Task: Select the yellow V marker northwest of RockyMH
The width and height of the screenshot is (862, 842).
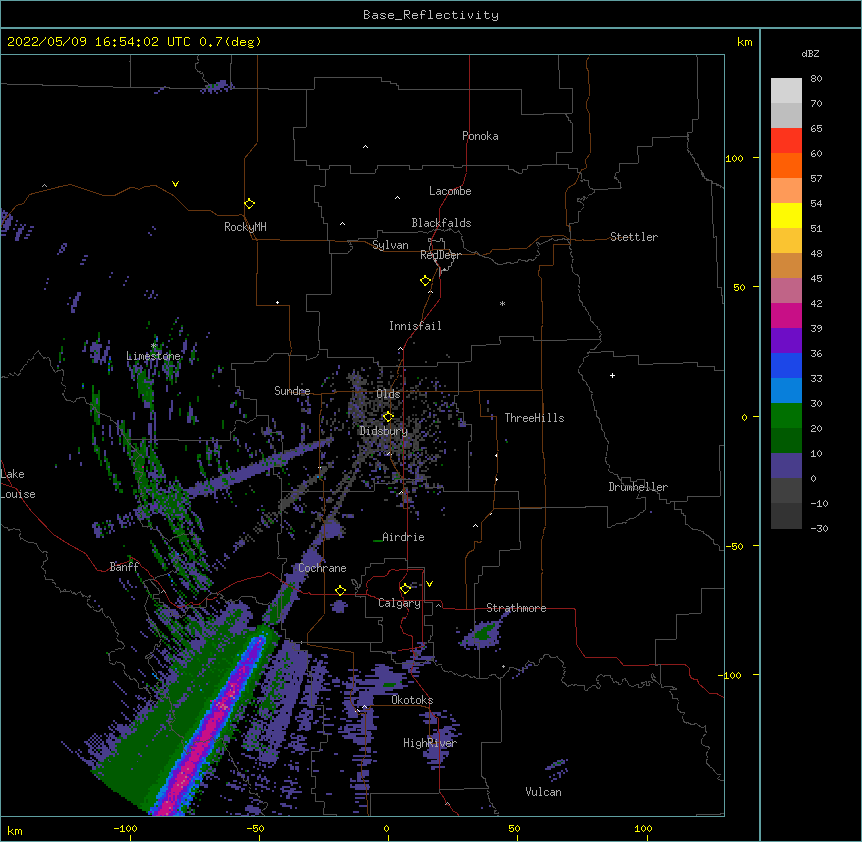Action: [175, 184]
